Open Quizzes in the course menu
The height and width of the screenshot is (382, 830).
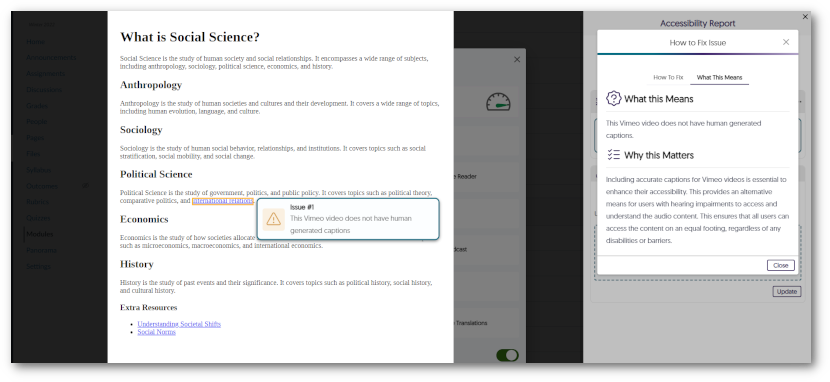pyautogui.click(x=38, y=218)
